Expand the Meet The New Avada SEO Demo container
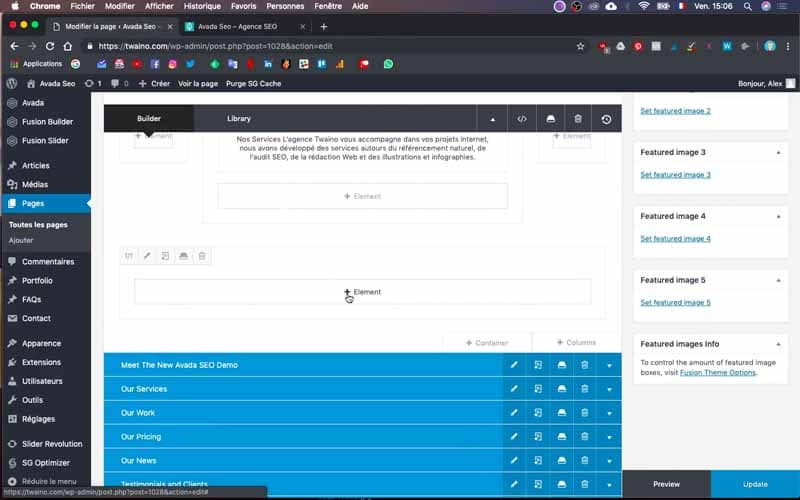Viewport: 800px width, 500px height. pyautogui.click(x=609, y=365)
